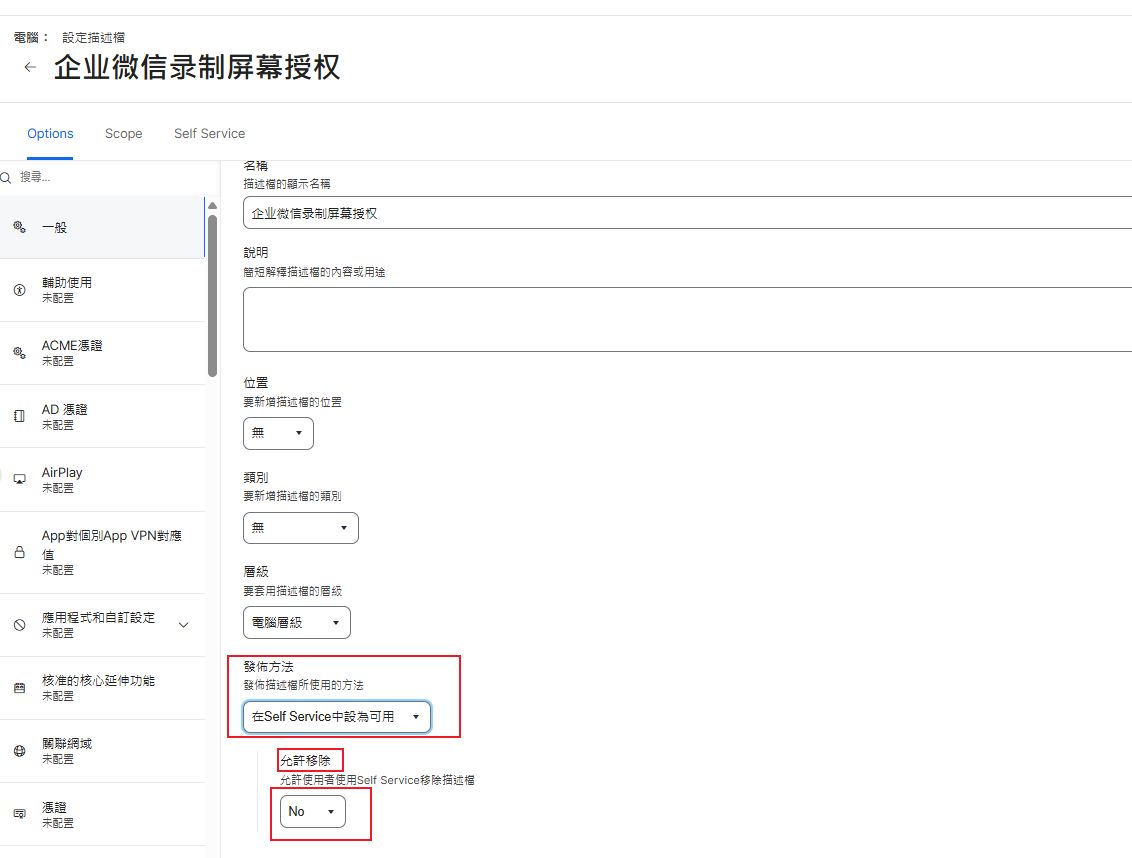Select the 一般 gear icon
The height and width of the screenshot is (858, 1132).
pos(19,227)
